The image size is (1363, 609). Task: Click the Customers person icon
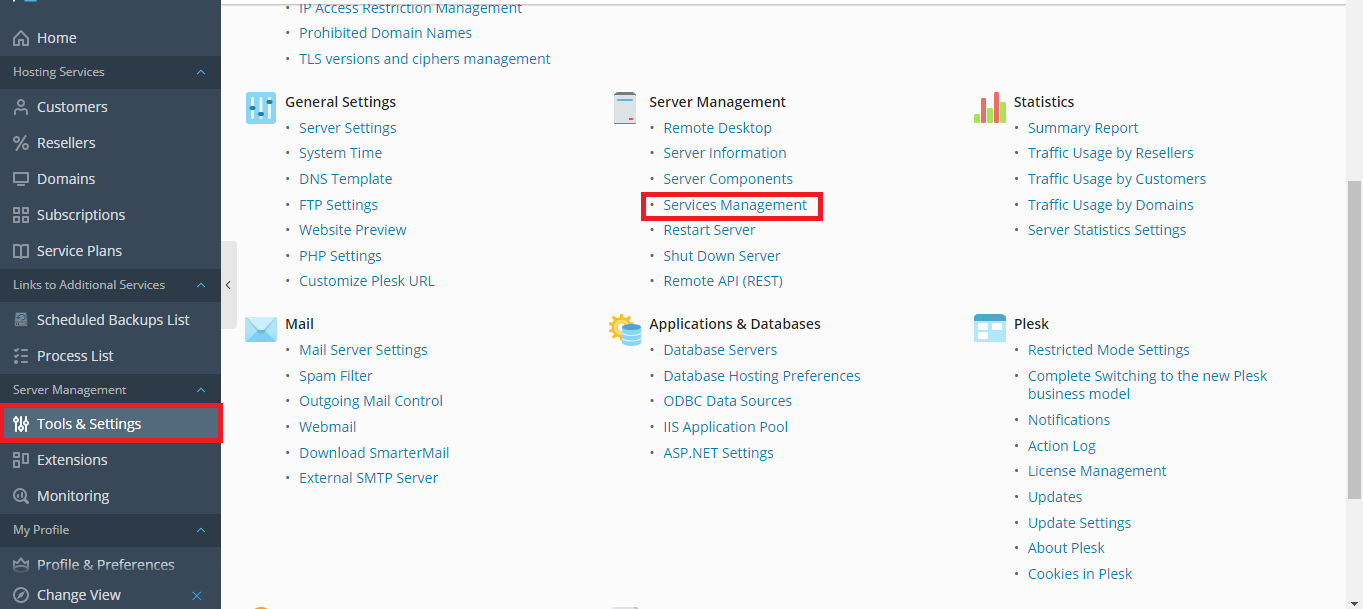pos(21,107)
